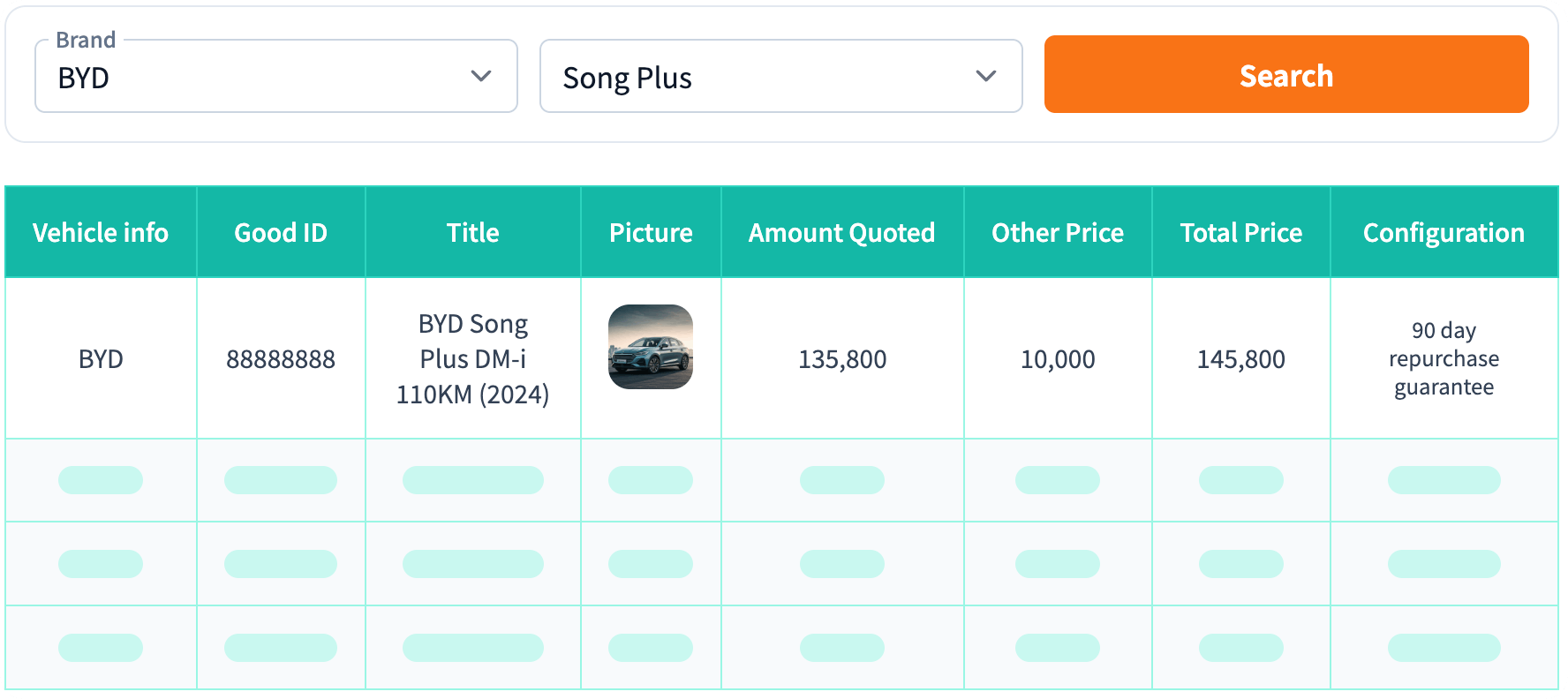This screenshot has height=699, width=1568.
Task: Select the Configuration column header
Action: point(1444,233)
